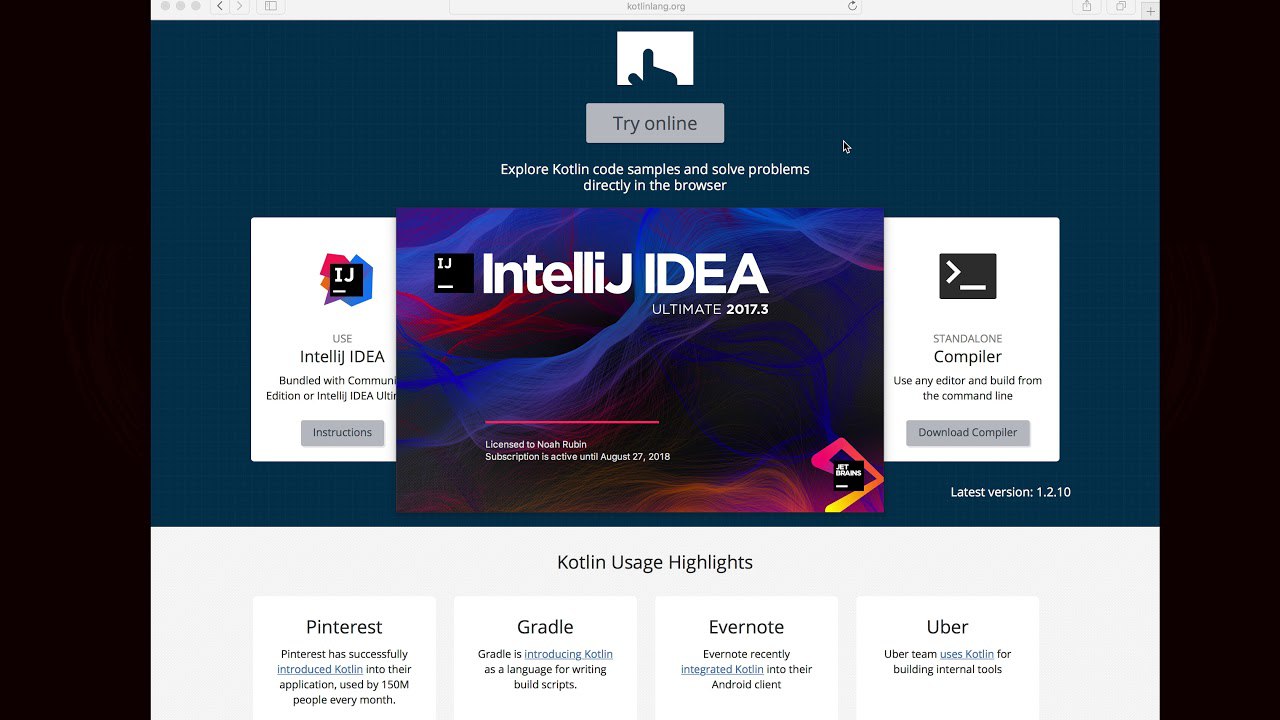The height and width of the screenshot is (720, 1280).
Task: Click the 'Licensed to Noah Rubin' text
Action: [536, 444]
